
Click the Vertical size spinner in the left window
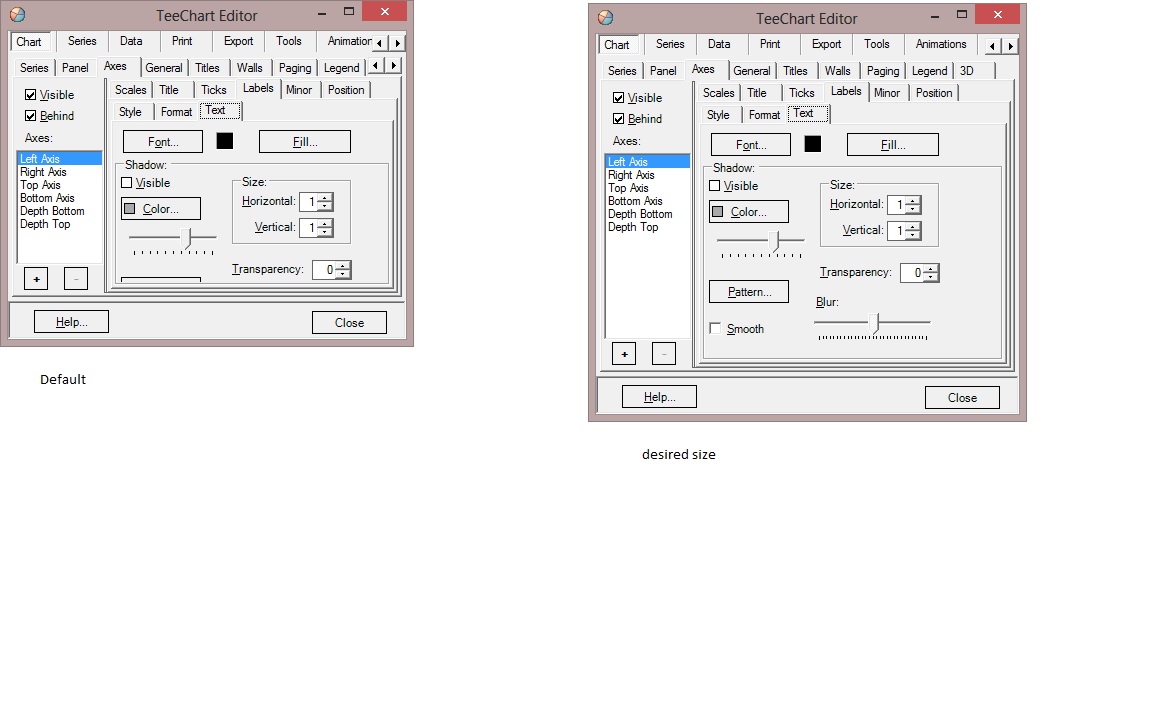point(325,228)
